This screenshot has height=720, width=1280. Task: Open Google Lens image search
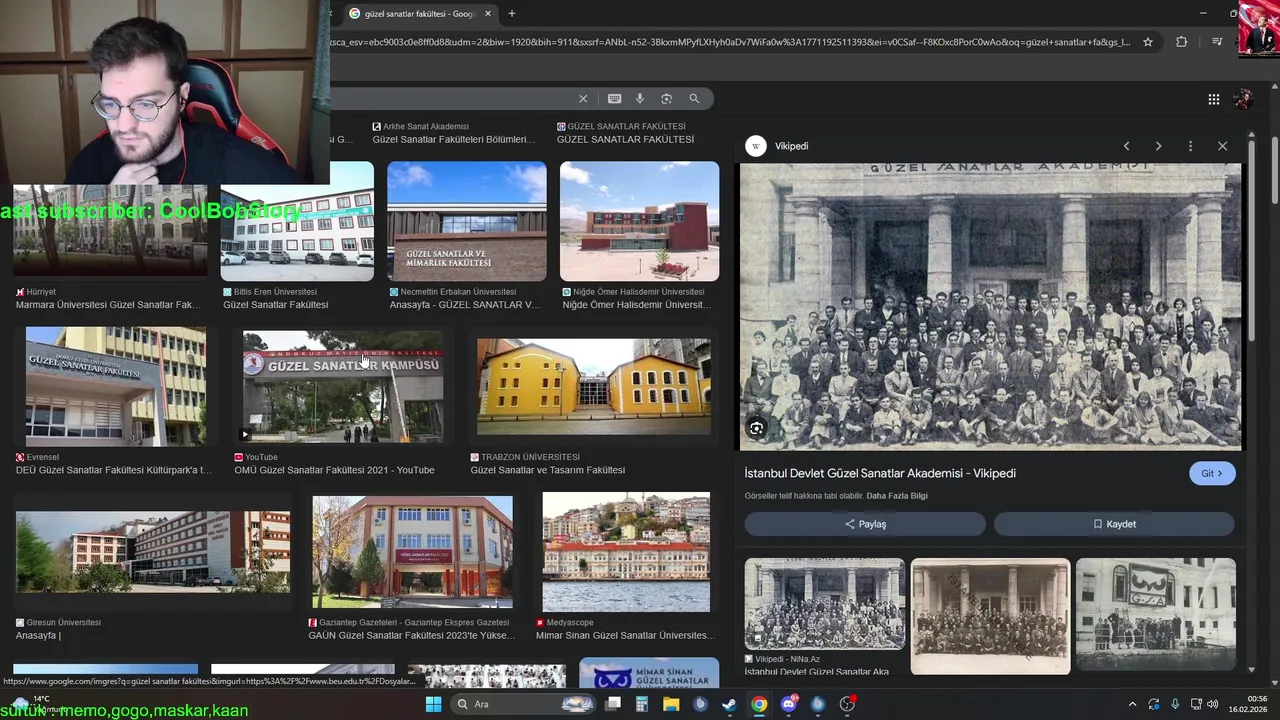pyautogui.click(x=666, y=98)
